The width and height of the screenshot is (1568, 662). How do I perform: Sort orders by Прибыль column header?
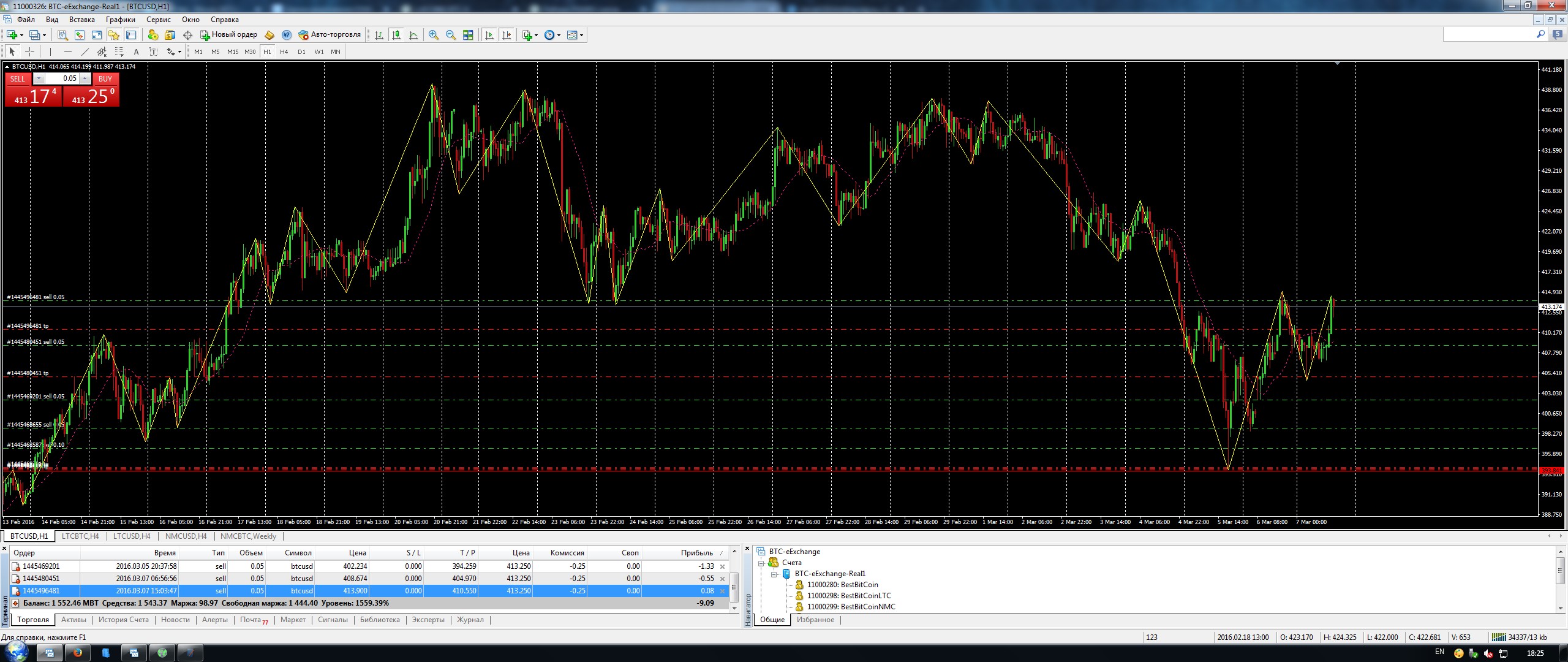[696, 553]
